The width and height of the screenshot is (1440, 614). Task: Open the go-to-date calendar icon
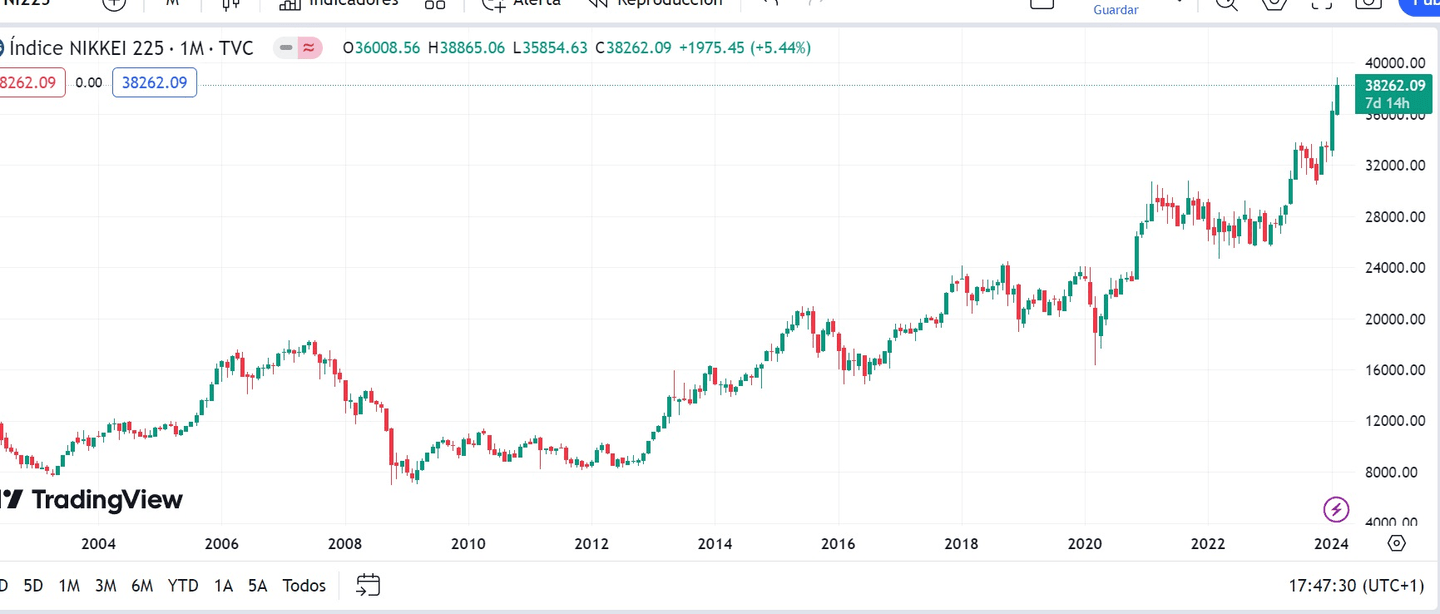(368, 585)
